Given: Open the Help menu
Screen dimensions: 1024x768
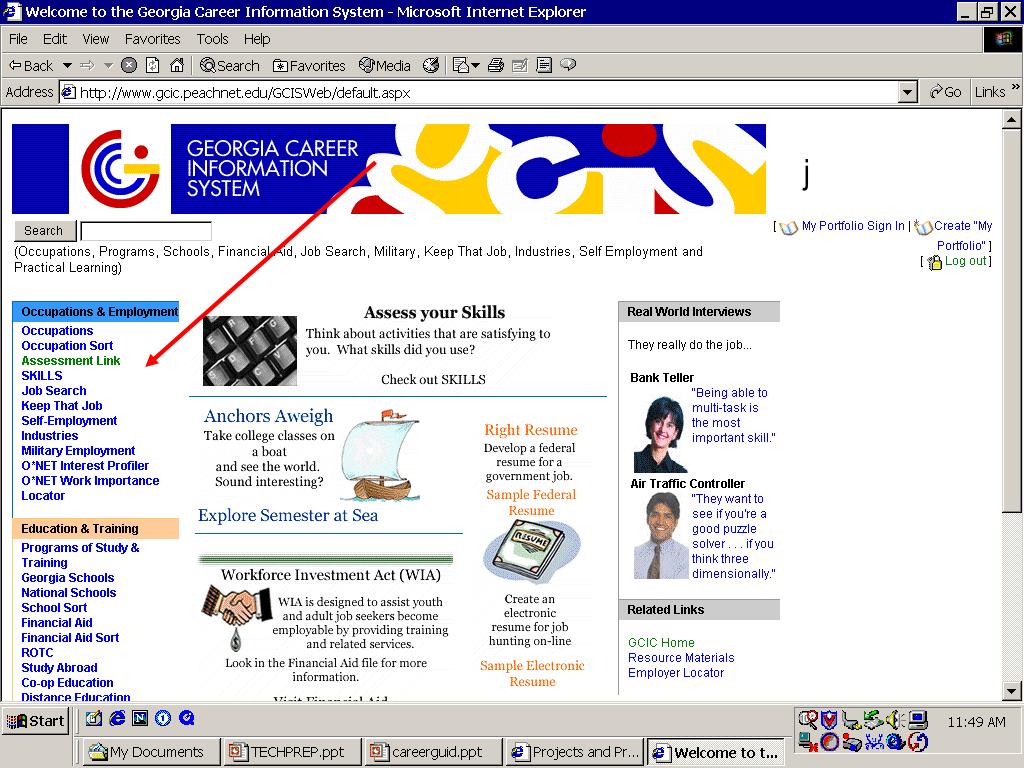Looking at the screenshot, I should click(x=257, y=39).
